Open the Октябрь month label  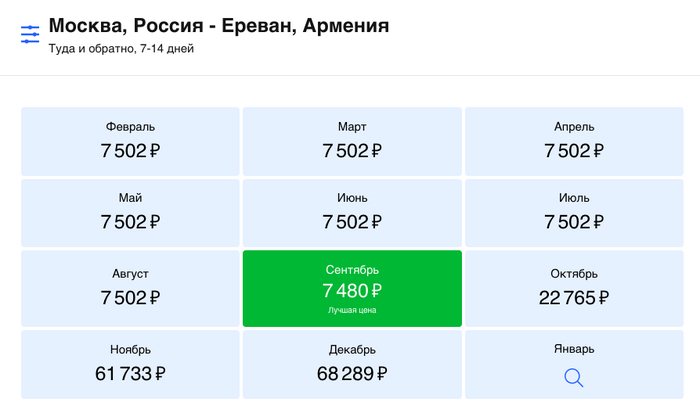point(574,274)
